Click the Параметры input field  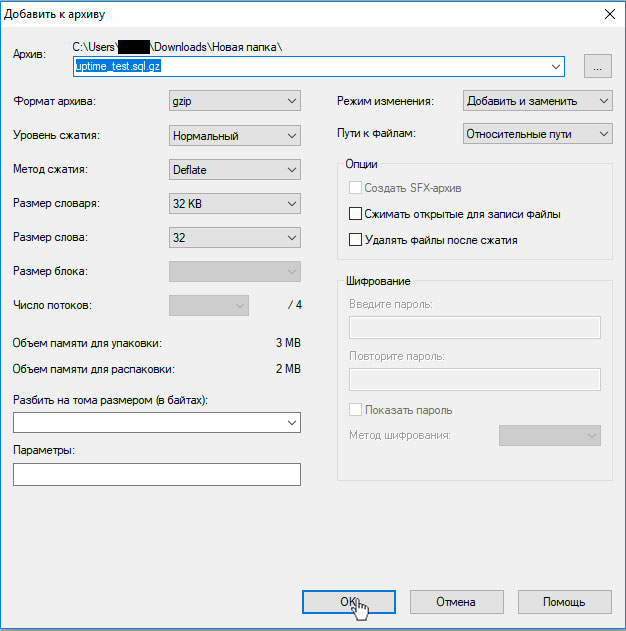tap(157, 474)
